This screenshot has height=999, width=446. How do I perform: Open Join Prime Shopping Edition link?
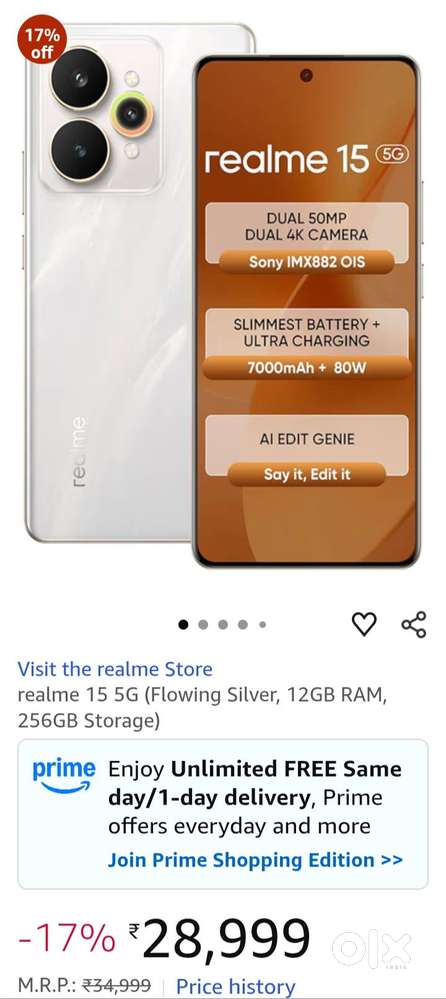pyautogui.click(x=255, y=859)
